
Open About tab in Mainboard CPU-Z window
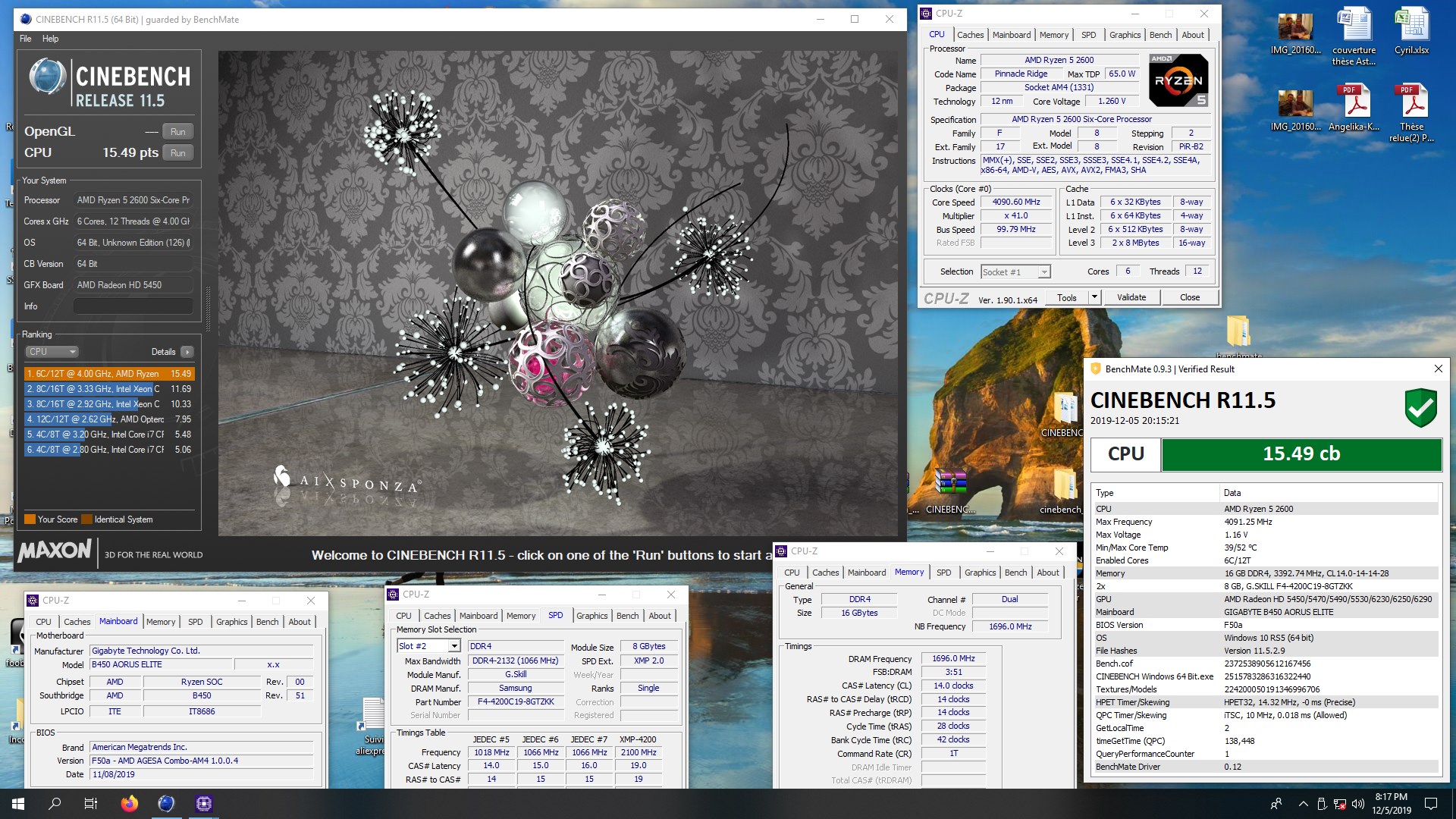pos(300,622)
